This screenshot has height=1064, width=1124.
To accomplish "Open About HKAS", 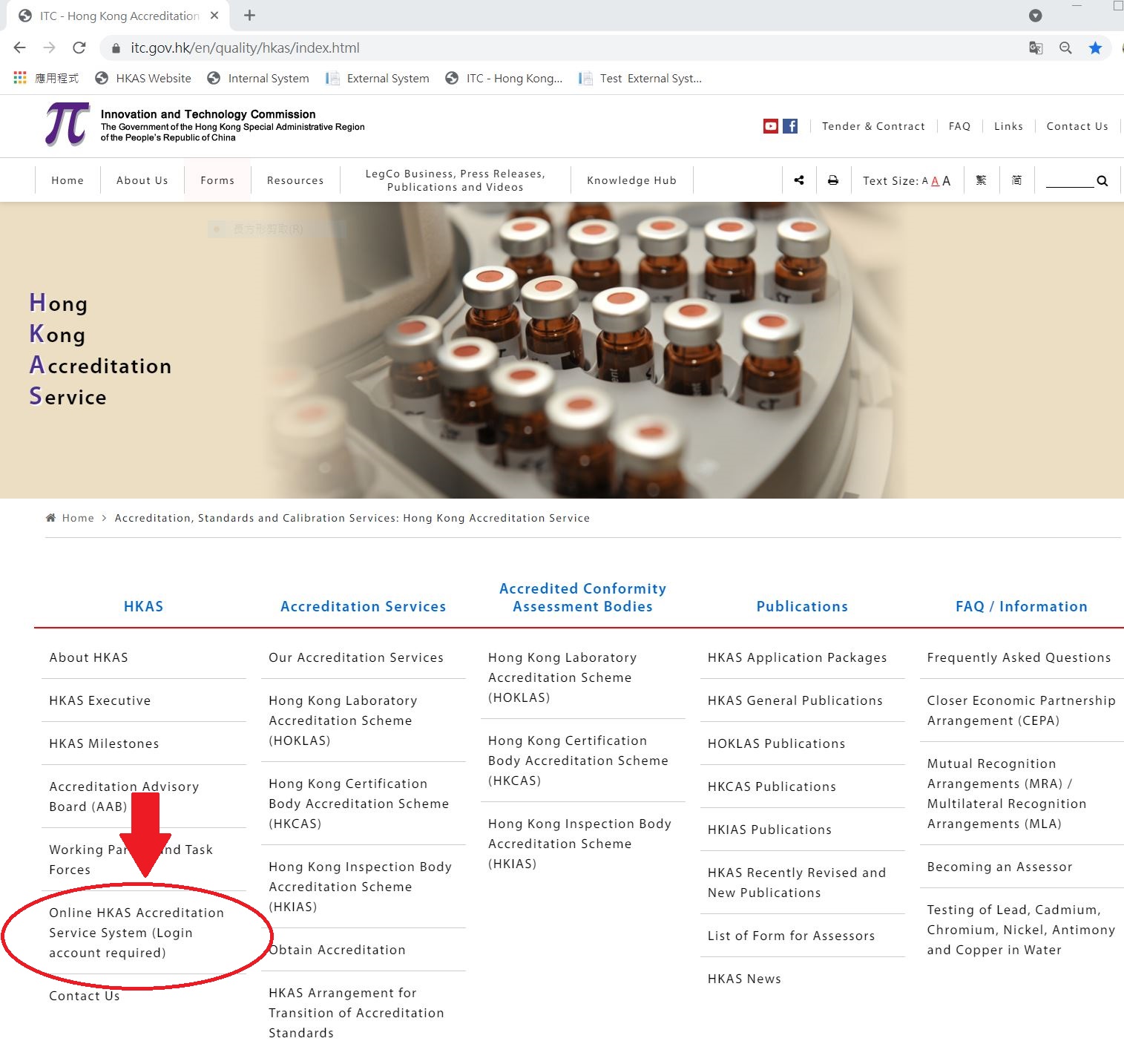I will (x=88, y=657).
